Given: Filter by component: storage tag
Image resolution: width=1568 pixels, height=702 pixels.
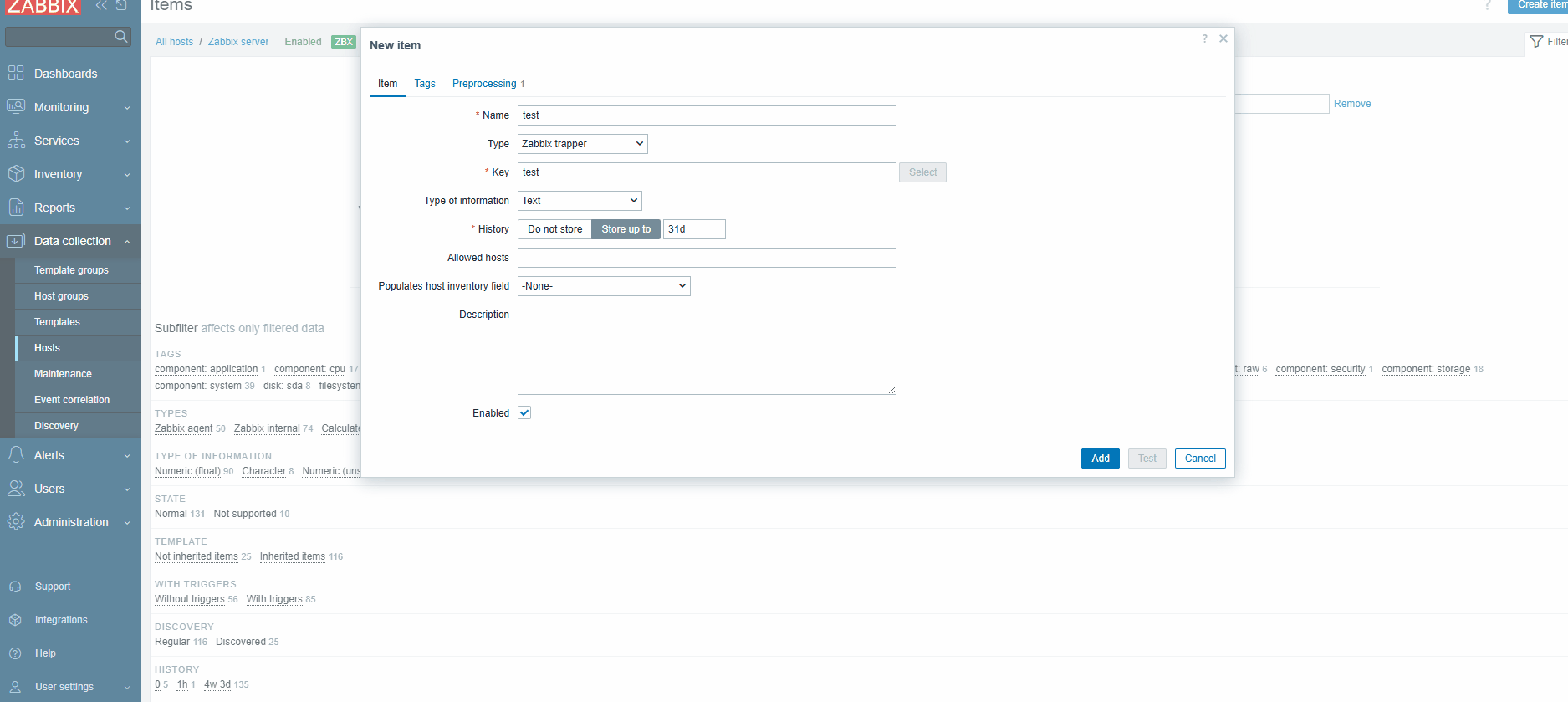Looking at the screenshot, I should click(x=1426, y=369).
